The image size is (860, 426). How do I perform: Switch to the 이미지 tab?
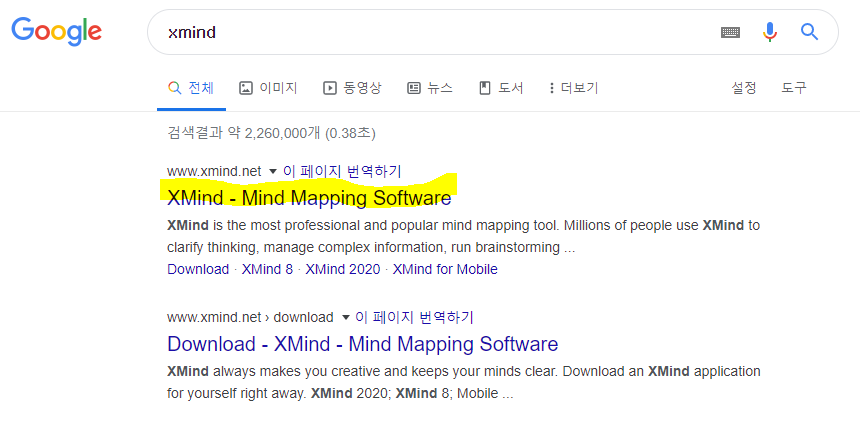coord(268,88)
